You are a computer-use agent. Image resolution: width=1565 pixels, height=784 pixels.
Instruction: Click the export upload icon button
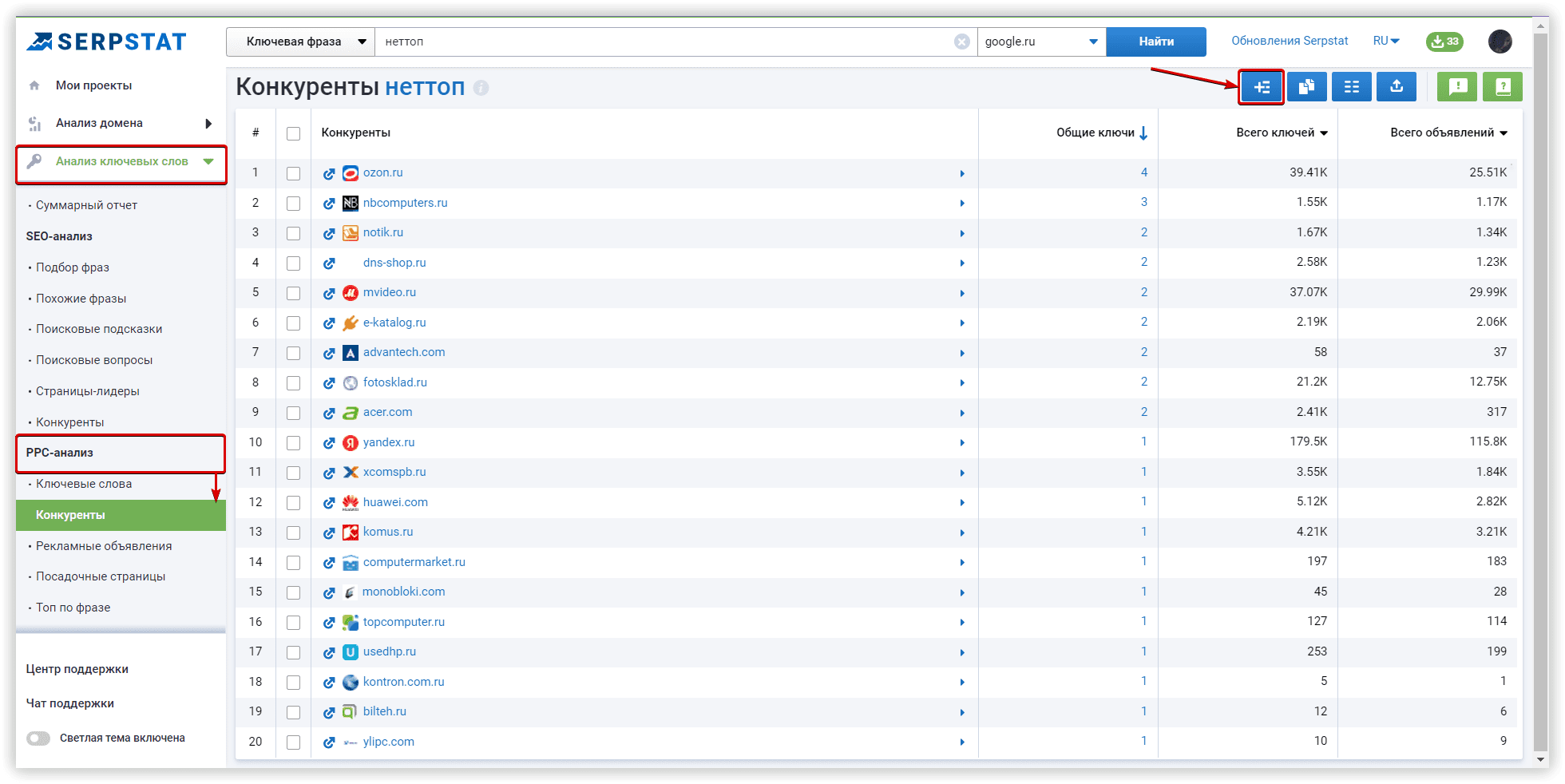pyautogui.click(x=1397, y=87)
